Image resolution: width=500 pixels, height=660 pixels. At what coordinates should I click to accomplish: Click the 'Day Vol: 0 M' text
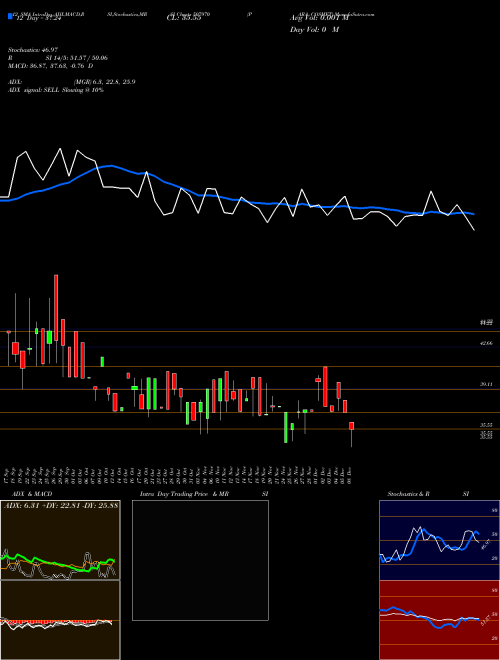(314, 30)
